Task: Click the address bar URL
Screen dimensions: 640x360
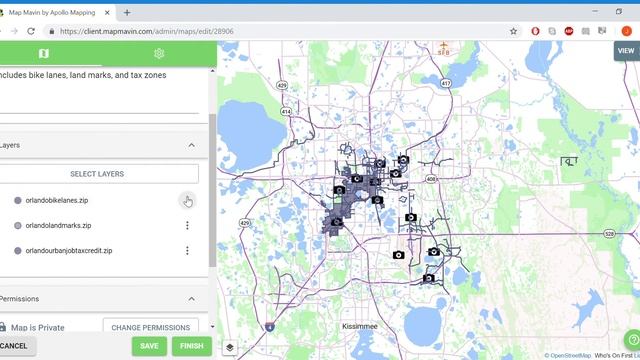Action: coord(147,31)
